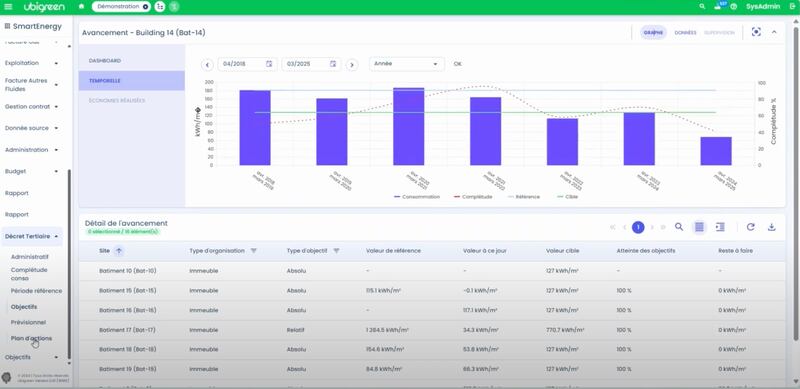Filter the Type d'objectif column
This screenshot has height=389, width=800.
[336, 251]
